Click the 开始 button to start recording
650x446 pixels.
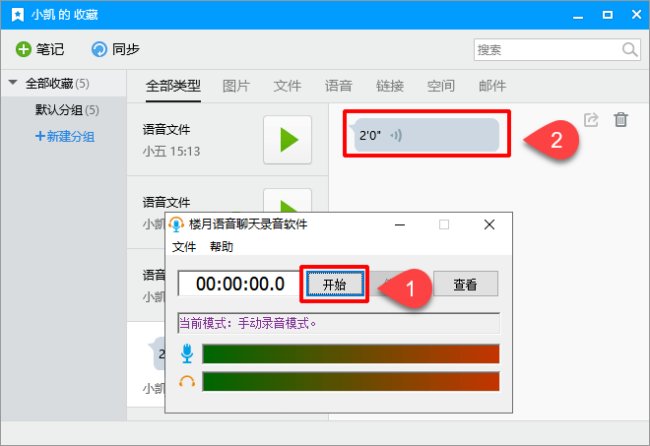335,284
